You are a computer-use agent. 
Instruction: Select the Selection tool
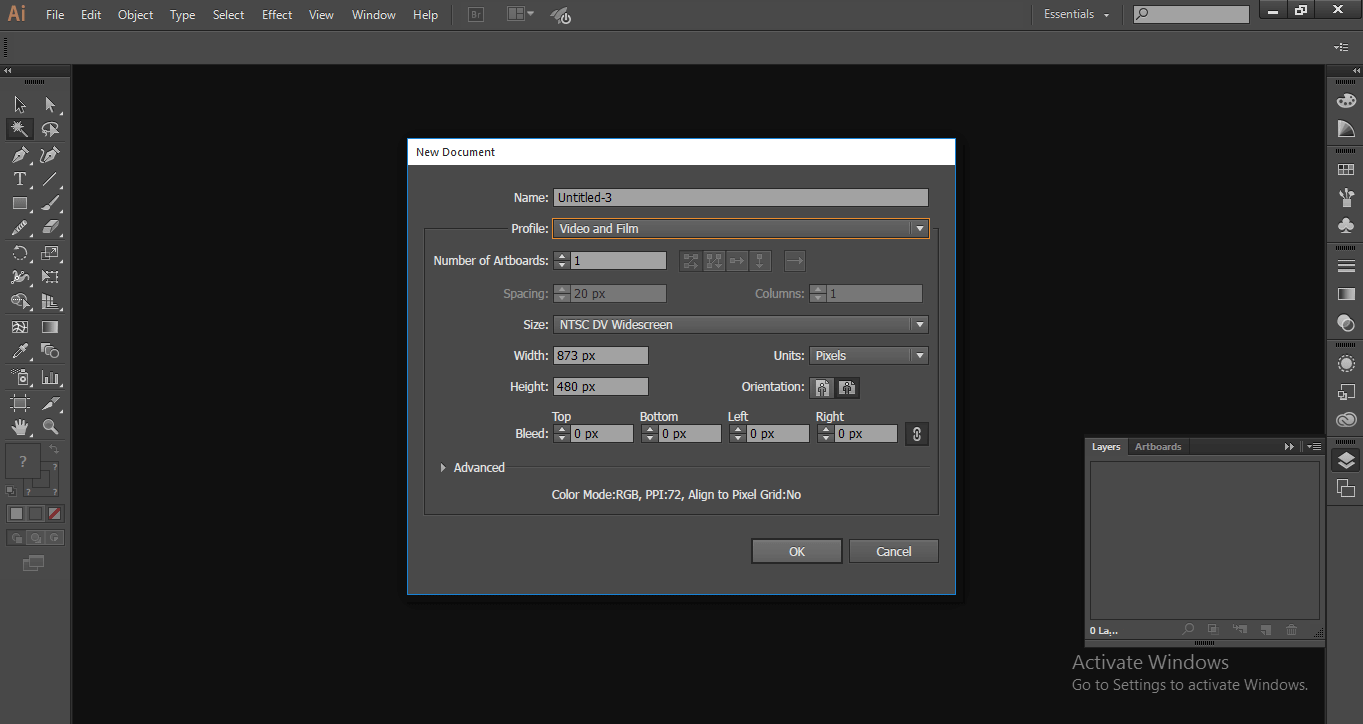click(x=19, y=103)
